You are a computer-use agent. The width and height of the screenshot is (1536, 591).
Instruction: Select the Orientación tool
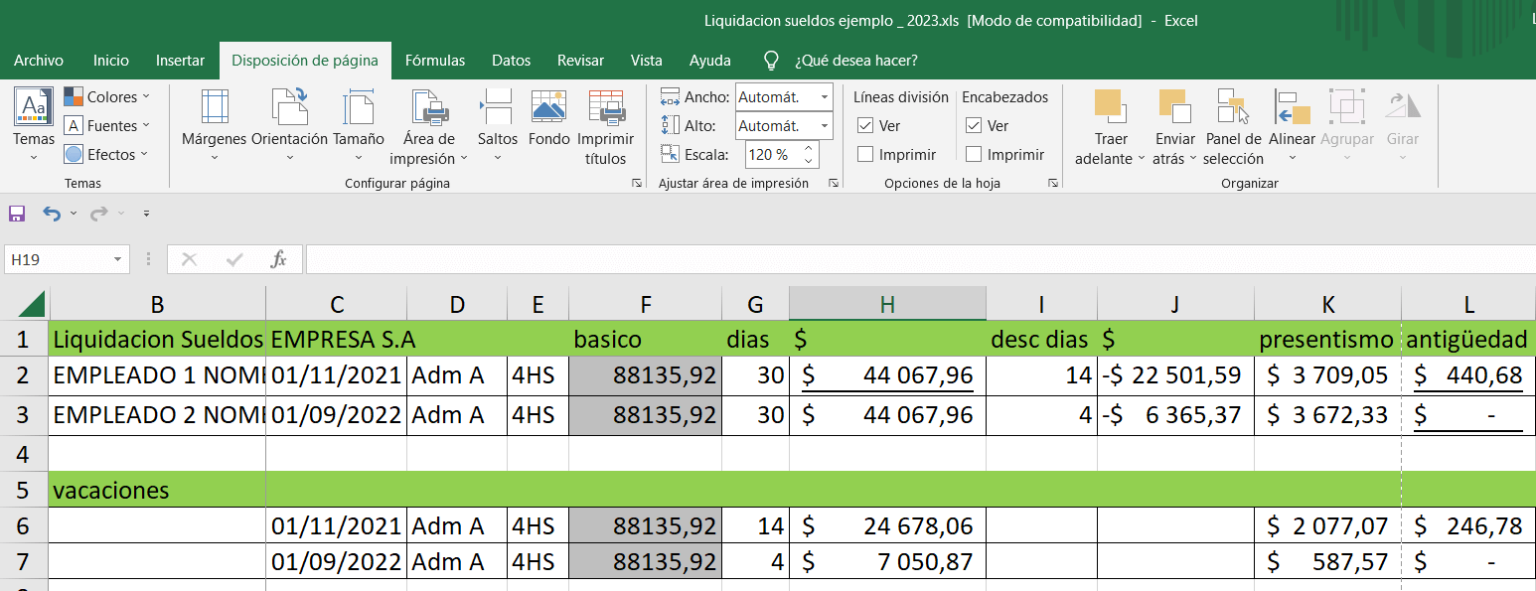(290, 125)
